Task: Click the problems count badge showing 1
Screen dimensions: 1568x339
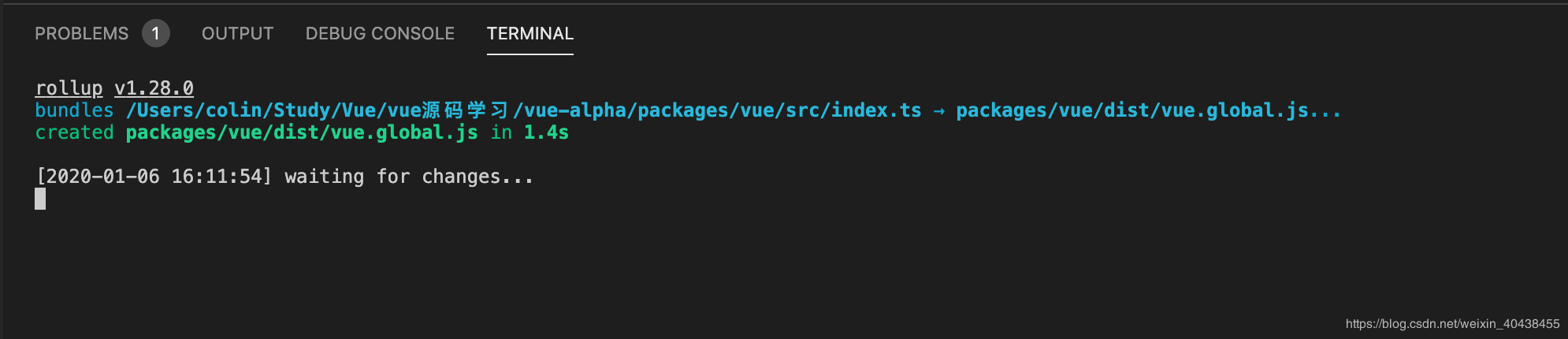Action: click(x=156, y=33)
